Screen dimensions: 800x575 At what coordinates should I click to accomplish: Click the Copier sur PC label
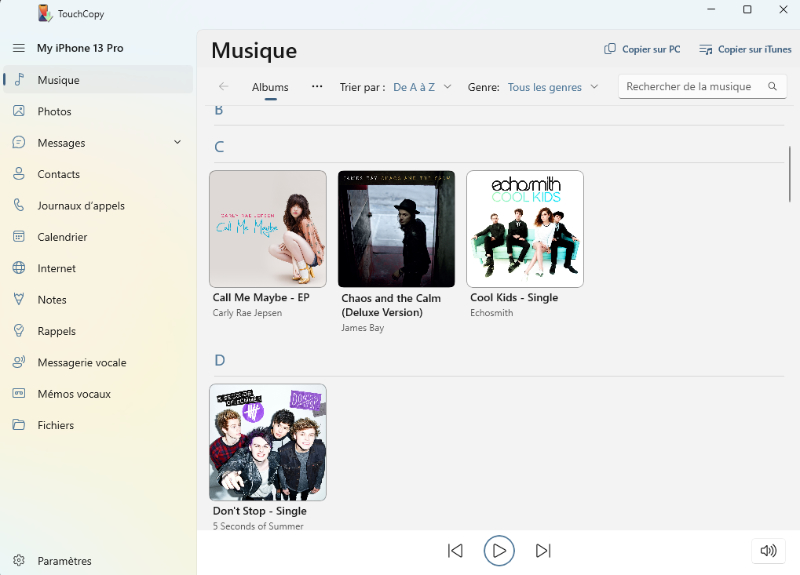651,49
